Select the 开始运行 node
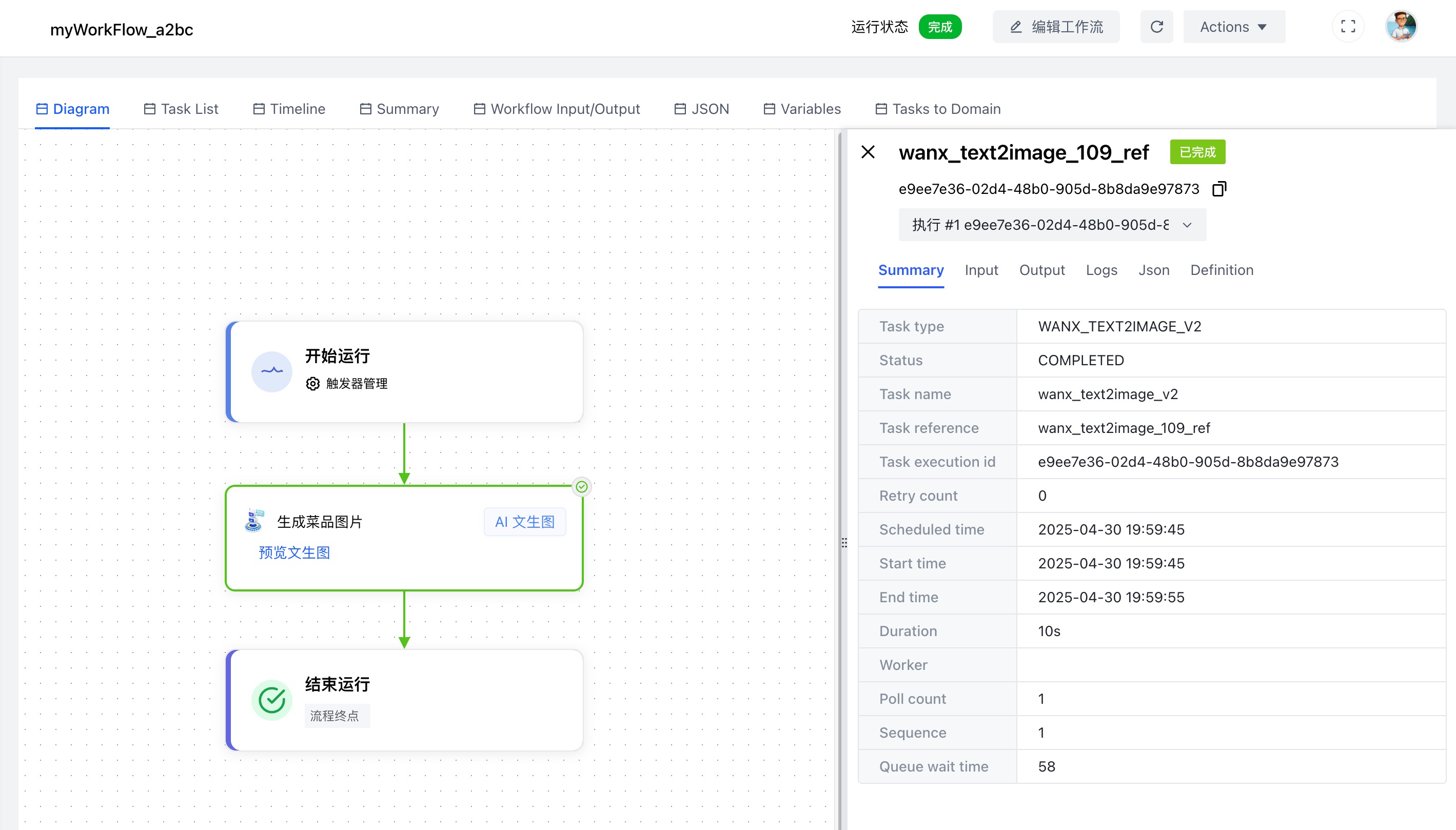 point(404,372)
